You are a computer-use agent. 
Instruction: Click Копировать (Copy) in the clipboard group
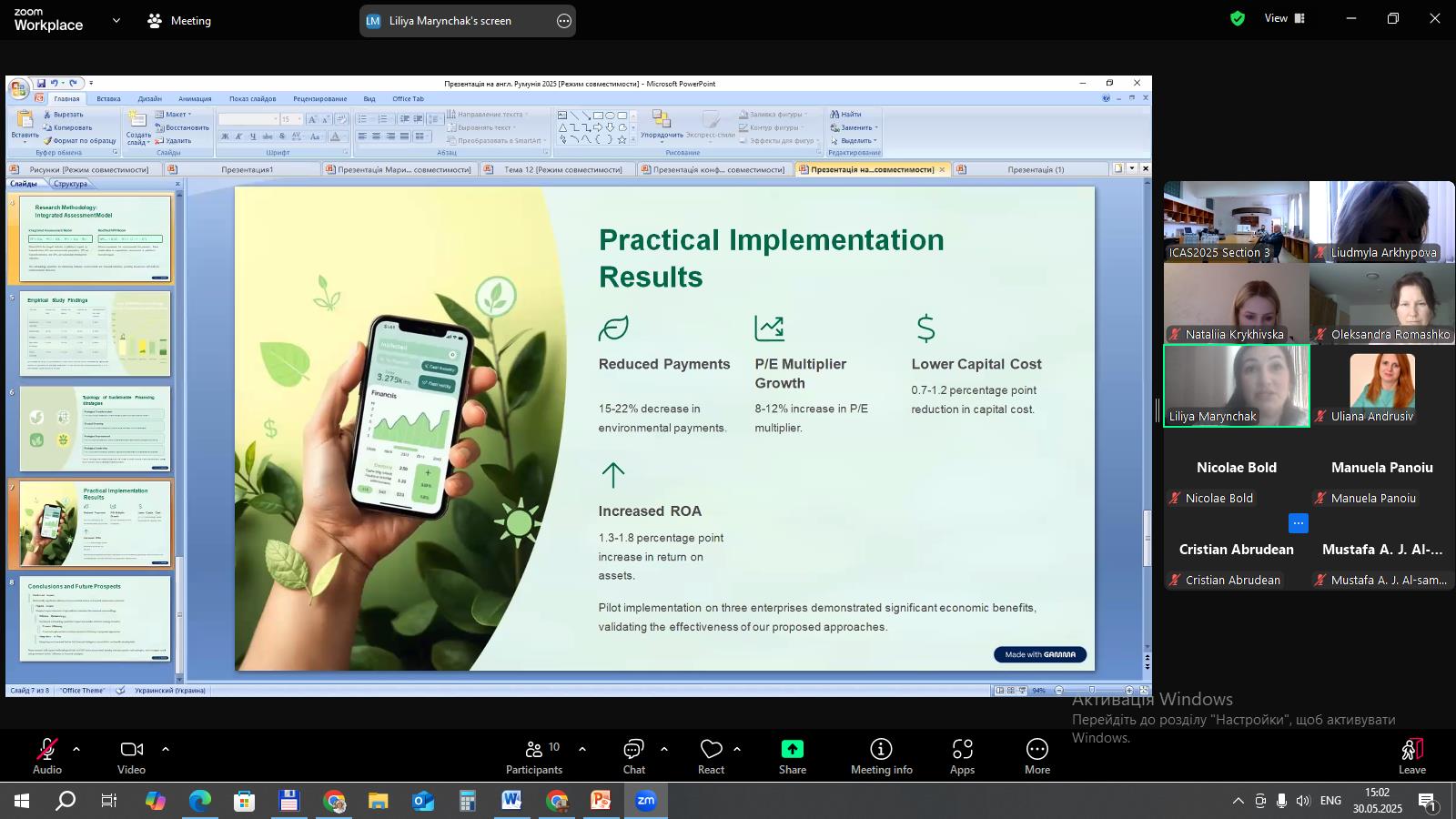click(67, 127)
